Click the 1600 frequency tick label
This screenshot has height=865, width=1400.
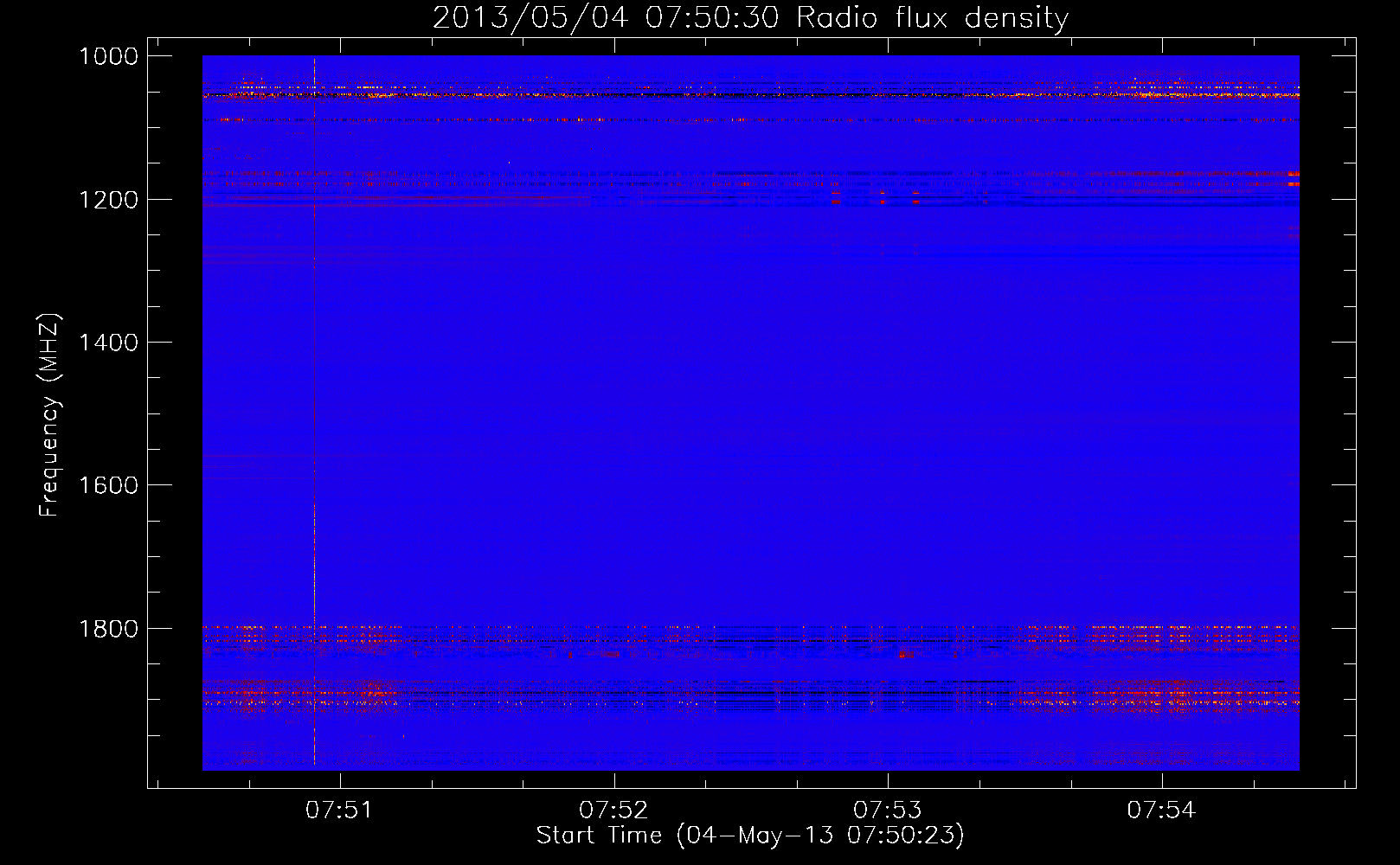coord(108,485)
